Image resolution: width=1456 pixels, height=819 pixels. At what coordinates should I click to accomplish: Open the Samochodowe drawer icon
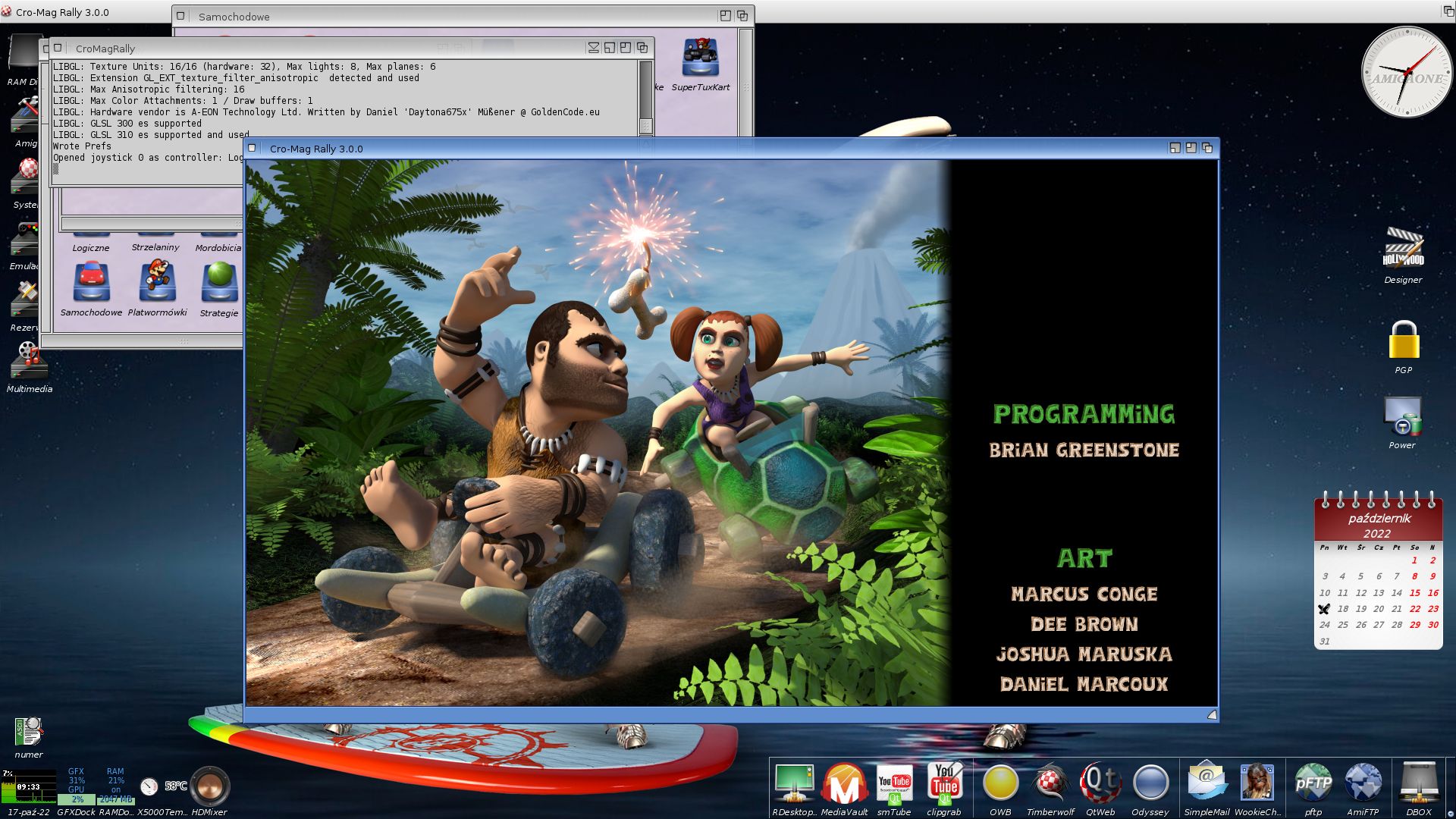point(91,281)
